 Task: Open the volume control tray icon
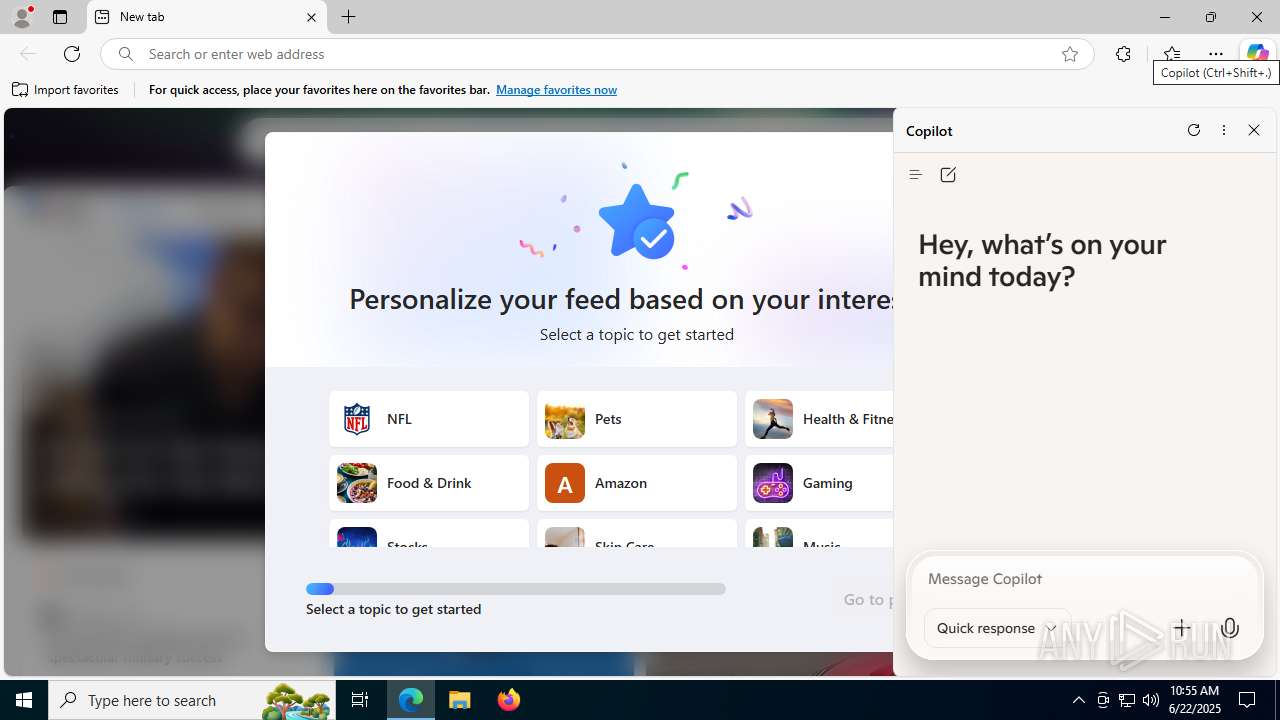(x=1151, y=700)
